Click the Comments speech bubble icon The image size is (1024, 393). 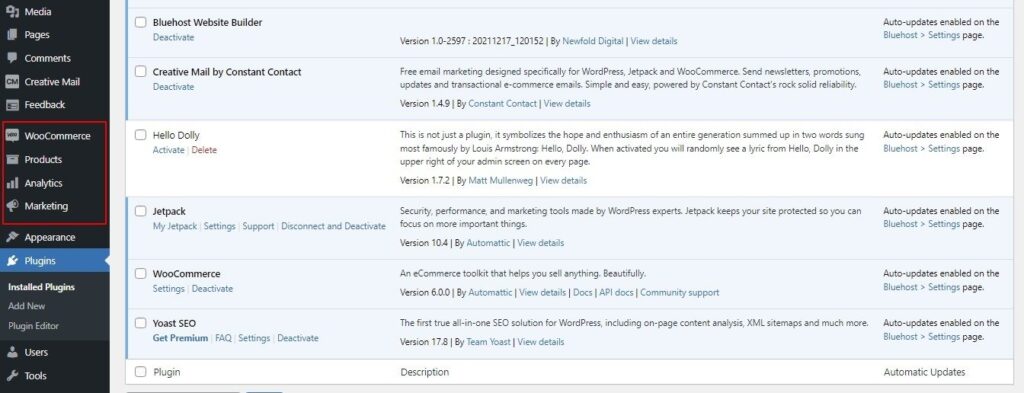coord(12,58)
